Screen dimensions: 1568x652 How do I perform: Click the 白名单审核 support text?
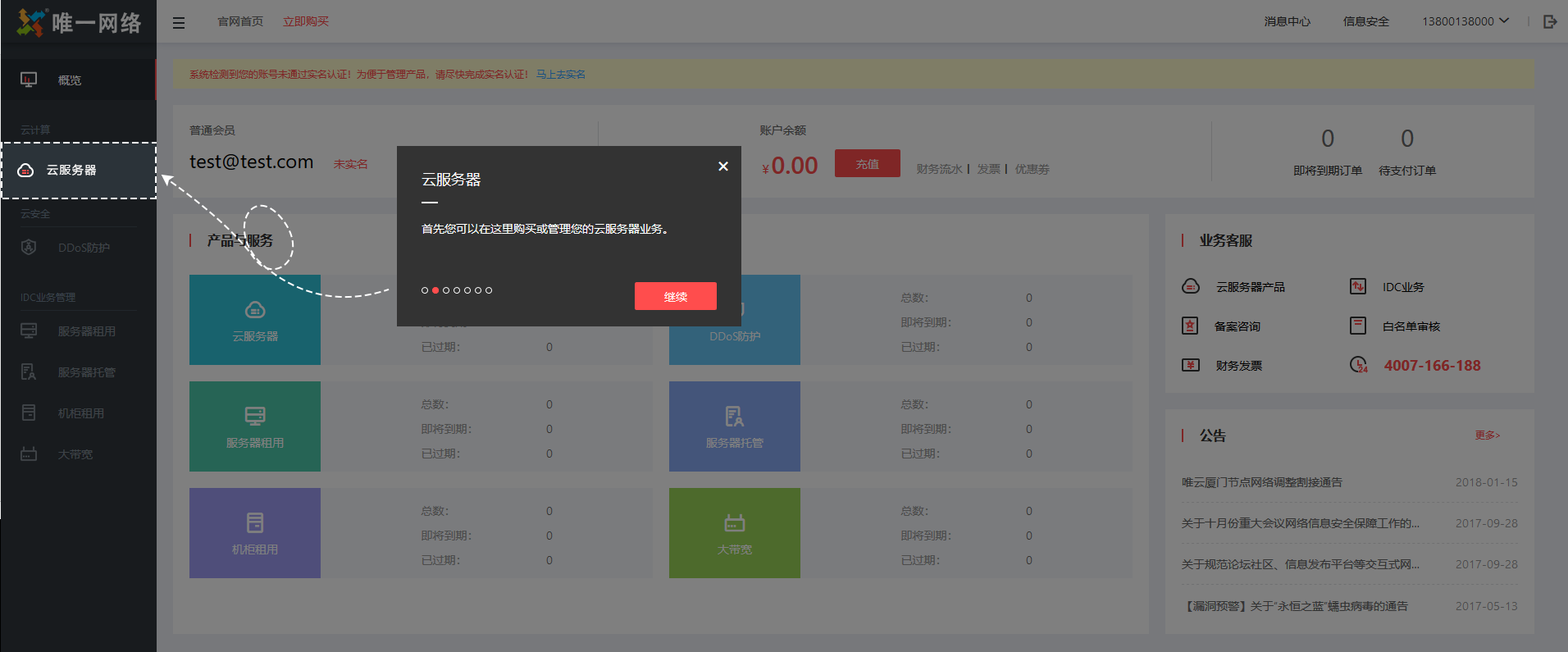click(1411, 326)
